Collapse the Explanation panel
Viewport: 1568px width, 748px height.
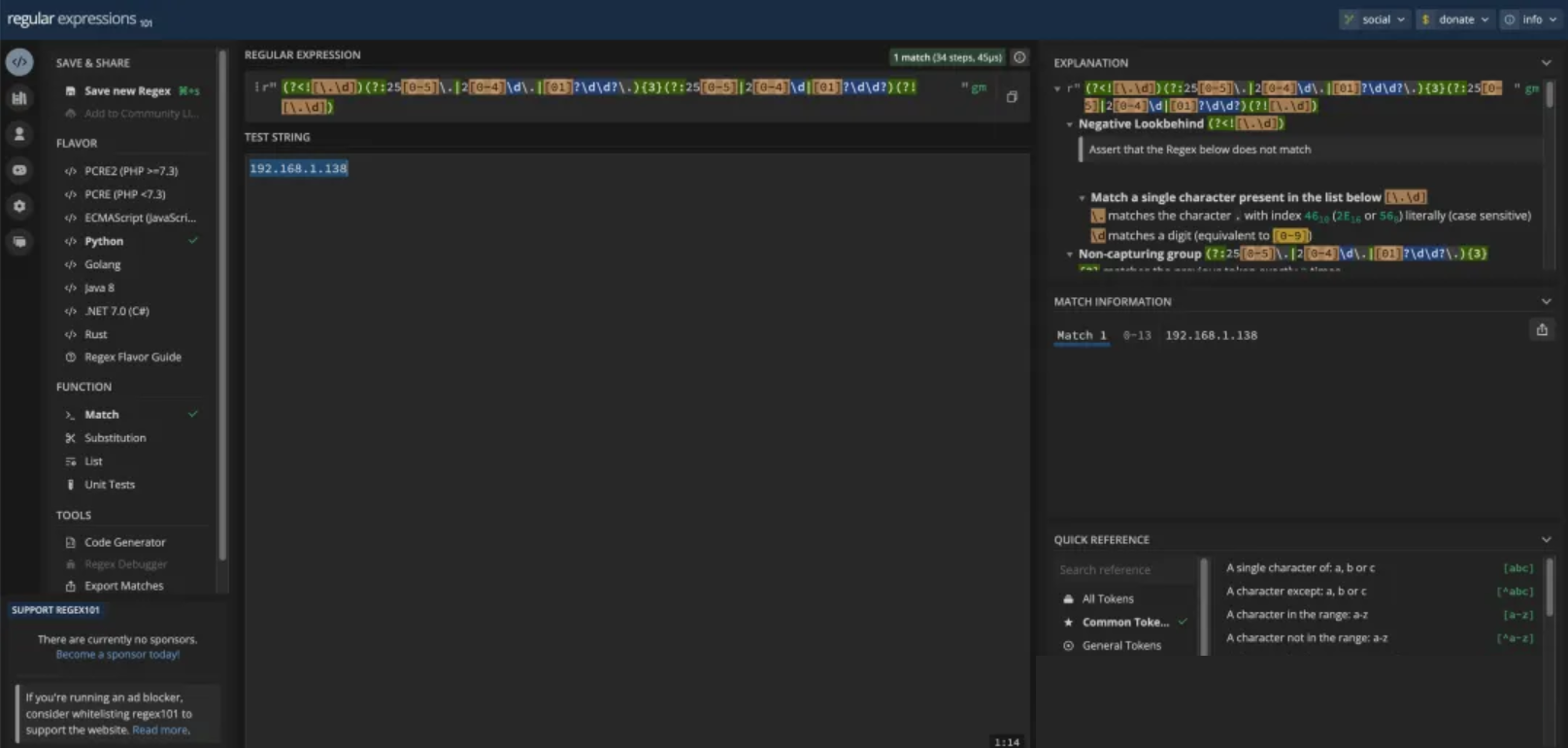pos(1547,63)
